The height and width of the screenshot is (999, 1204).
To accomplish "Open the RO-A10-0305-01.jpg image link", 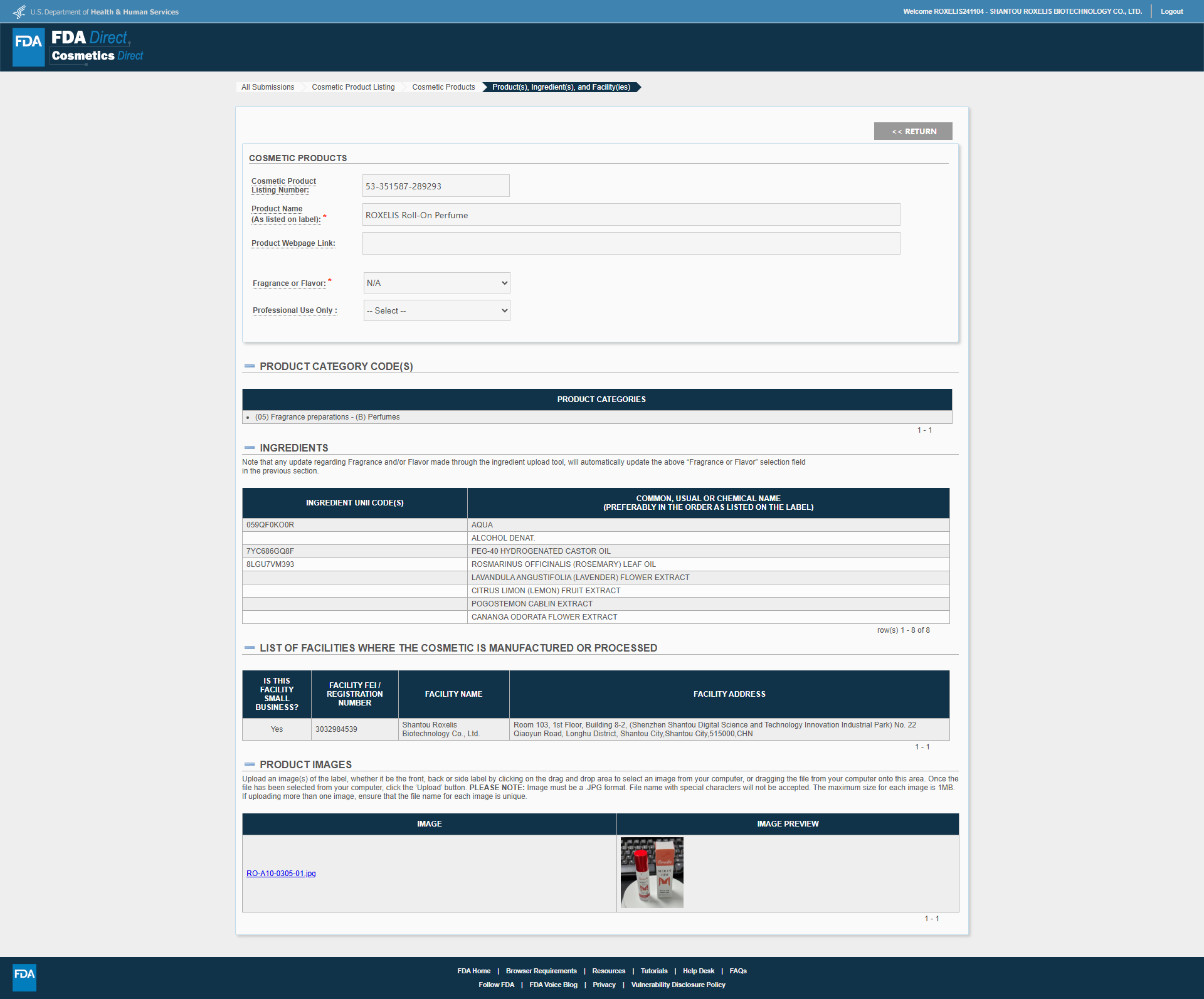I will coord(281,874).
